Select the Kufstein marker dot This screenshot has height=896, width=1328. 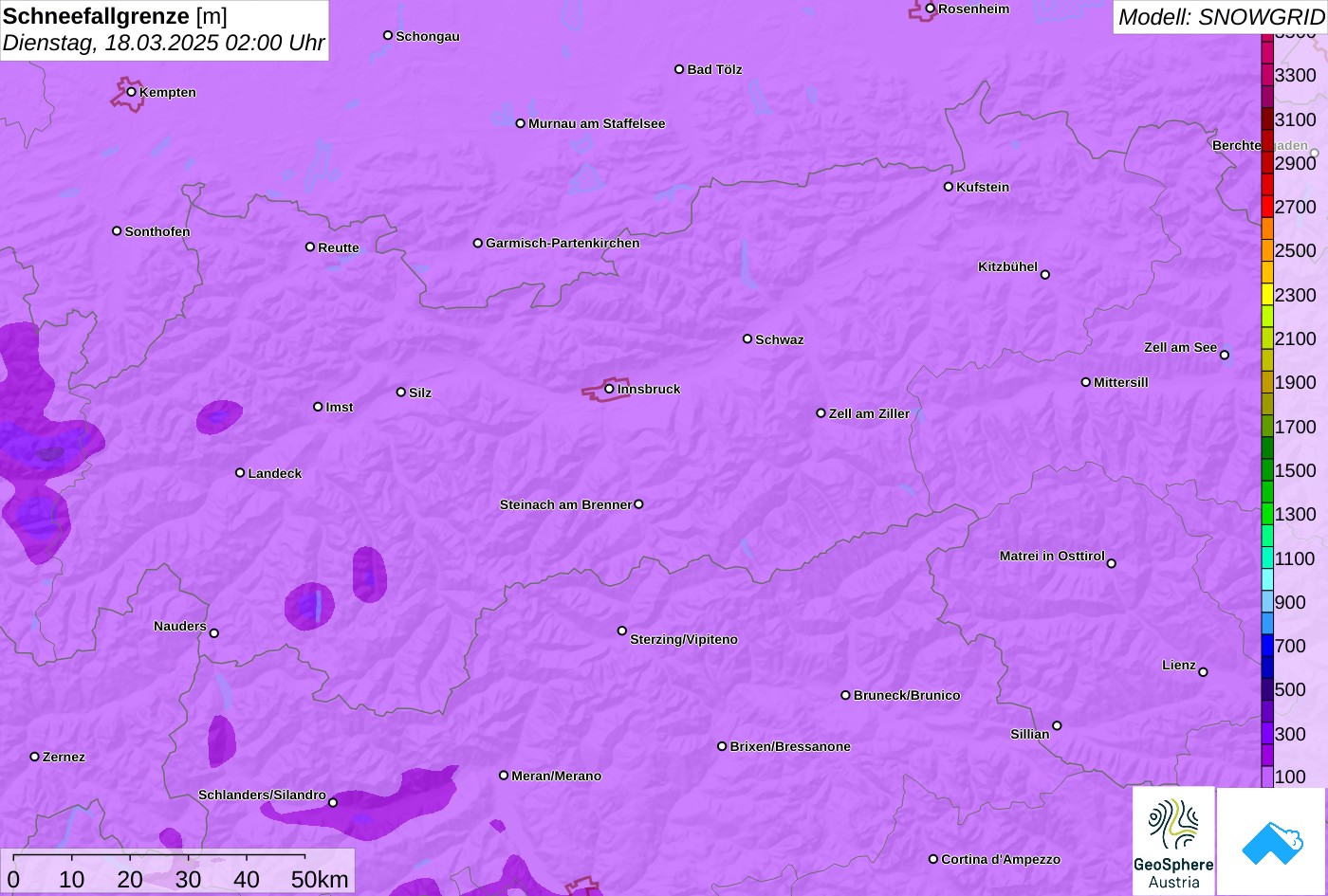(949, 187)
